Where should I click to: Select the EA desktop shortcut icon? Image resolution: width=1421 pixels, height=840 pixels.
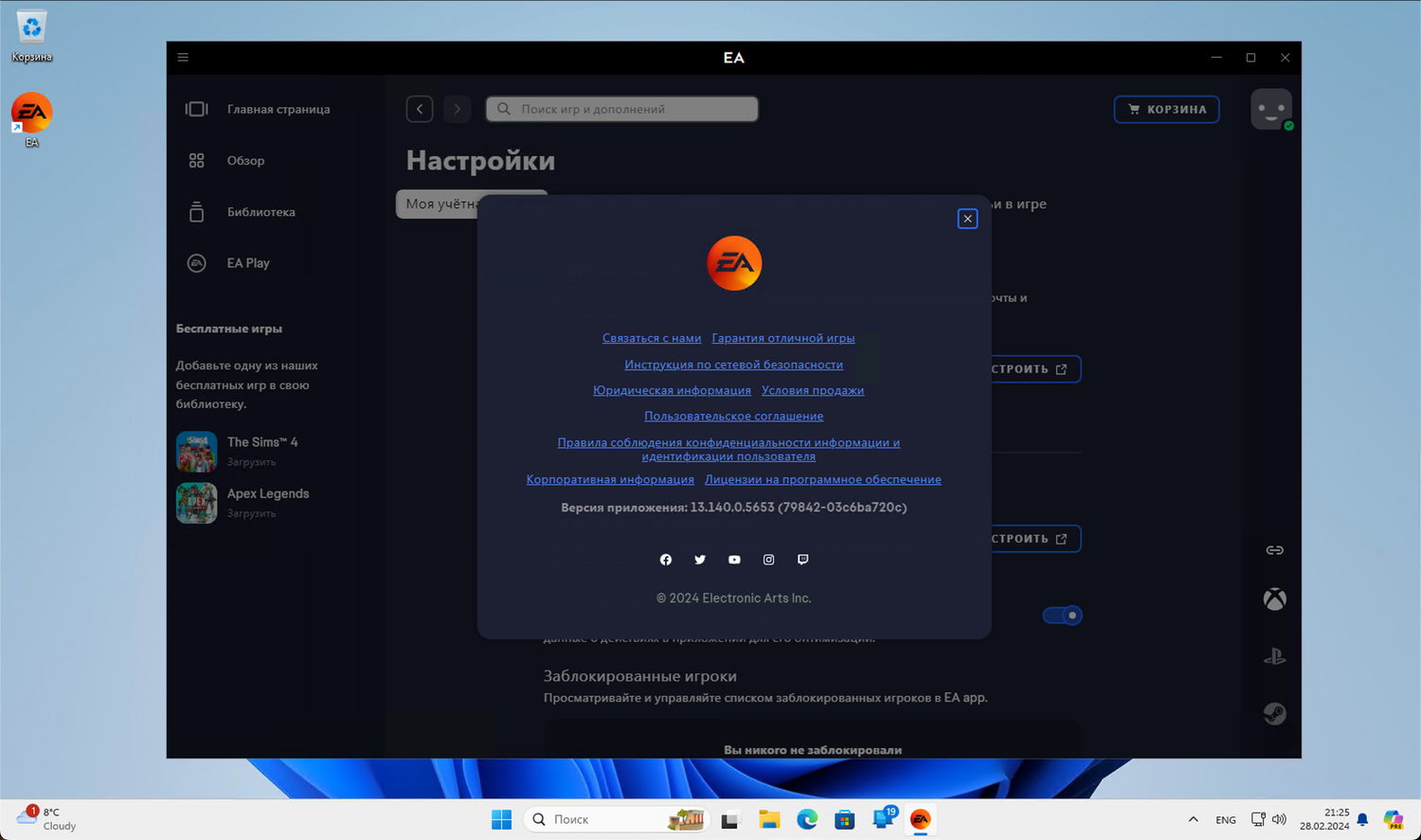tap(31, 120)
